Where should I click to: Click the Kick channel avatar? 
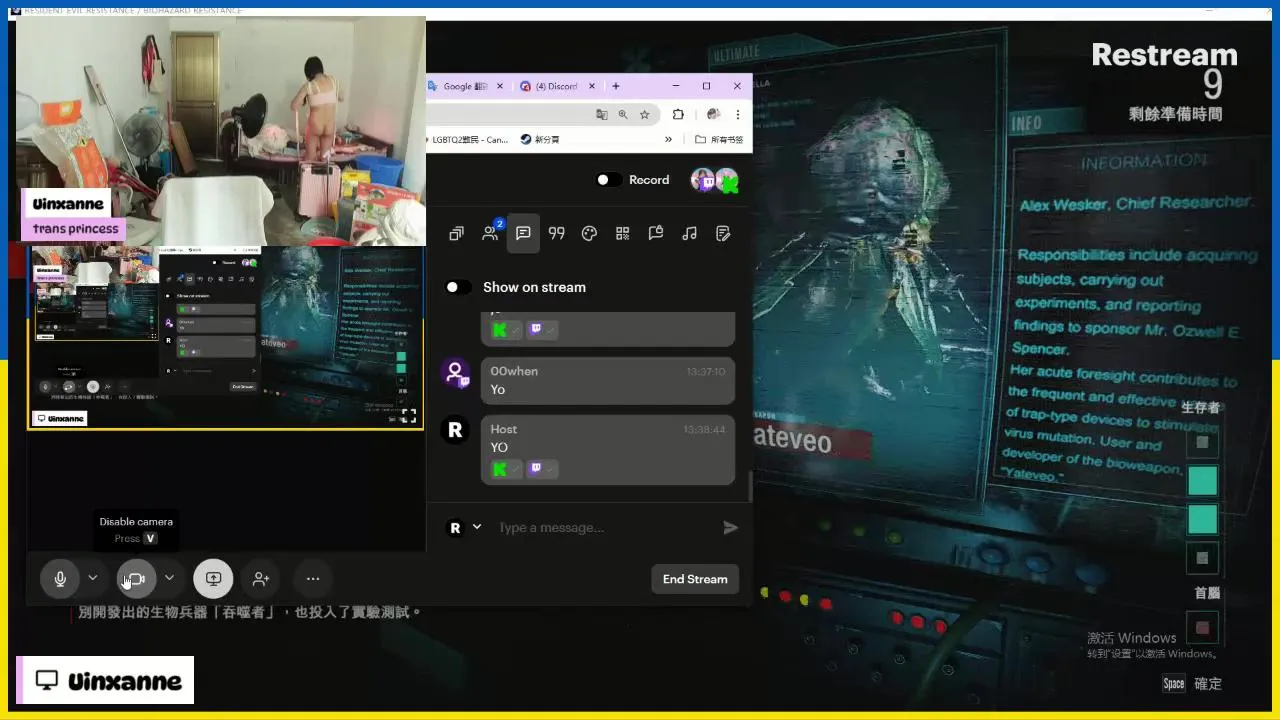click(x=728, y=180)
